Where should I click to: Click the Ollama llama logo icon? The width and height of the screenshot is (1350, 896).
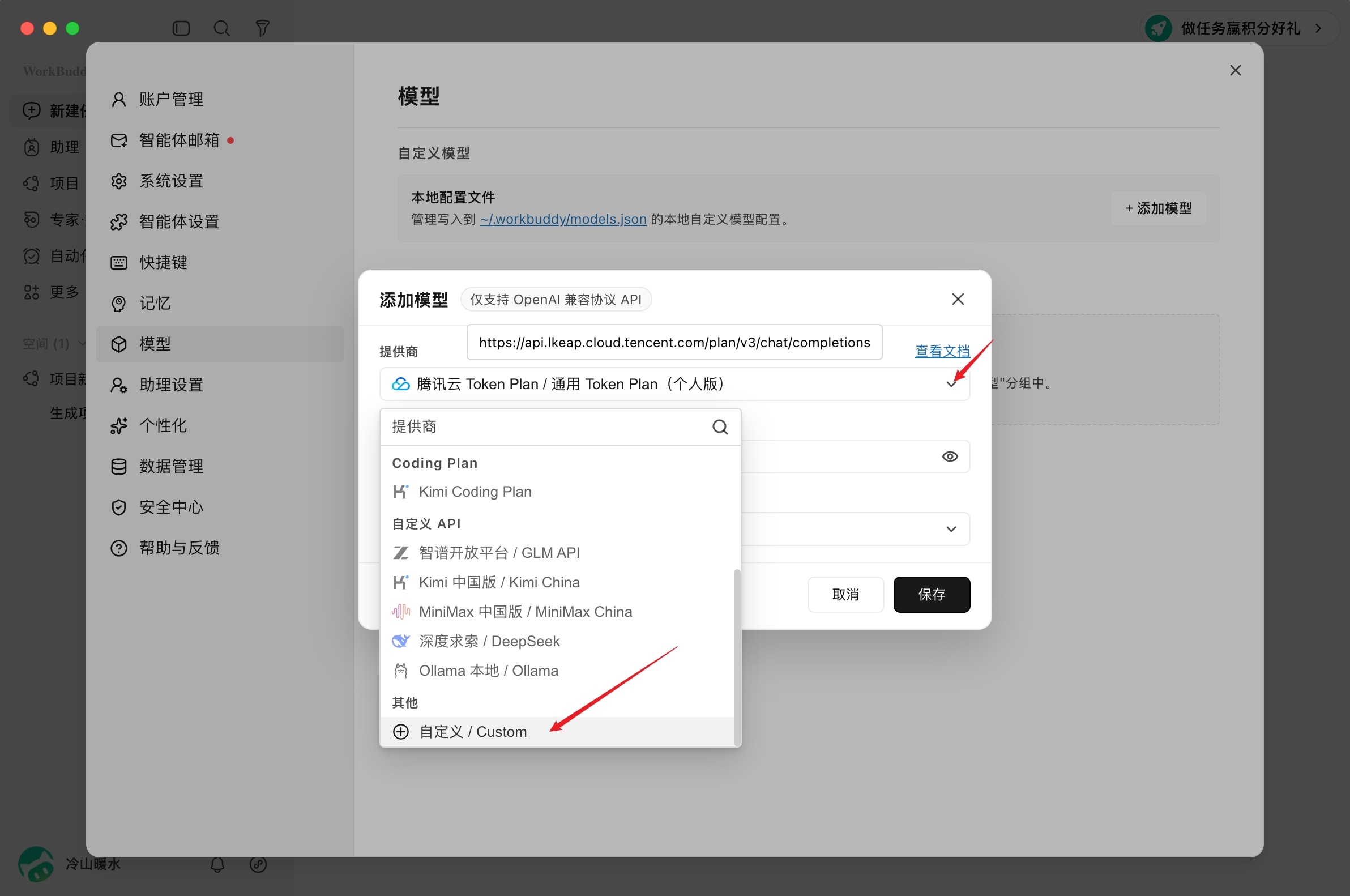point(400,671)
